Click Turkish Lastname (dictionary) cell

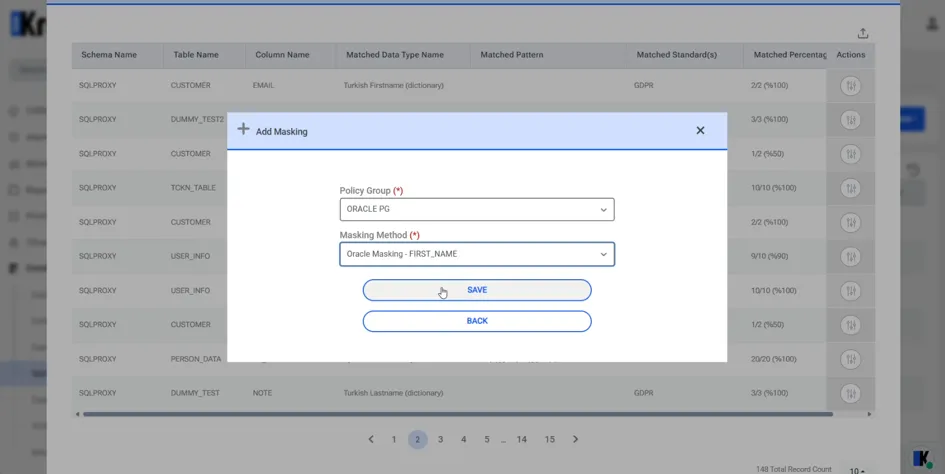[393, 393]
